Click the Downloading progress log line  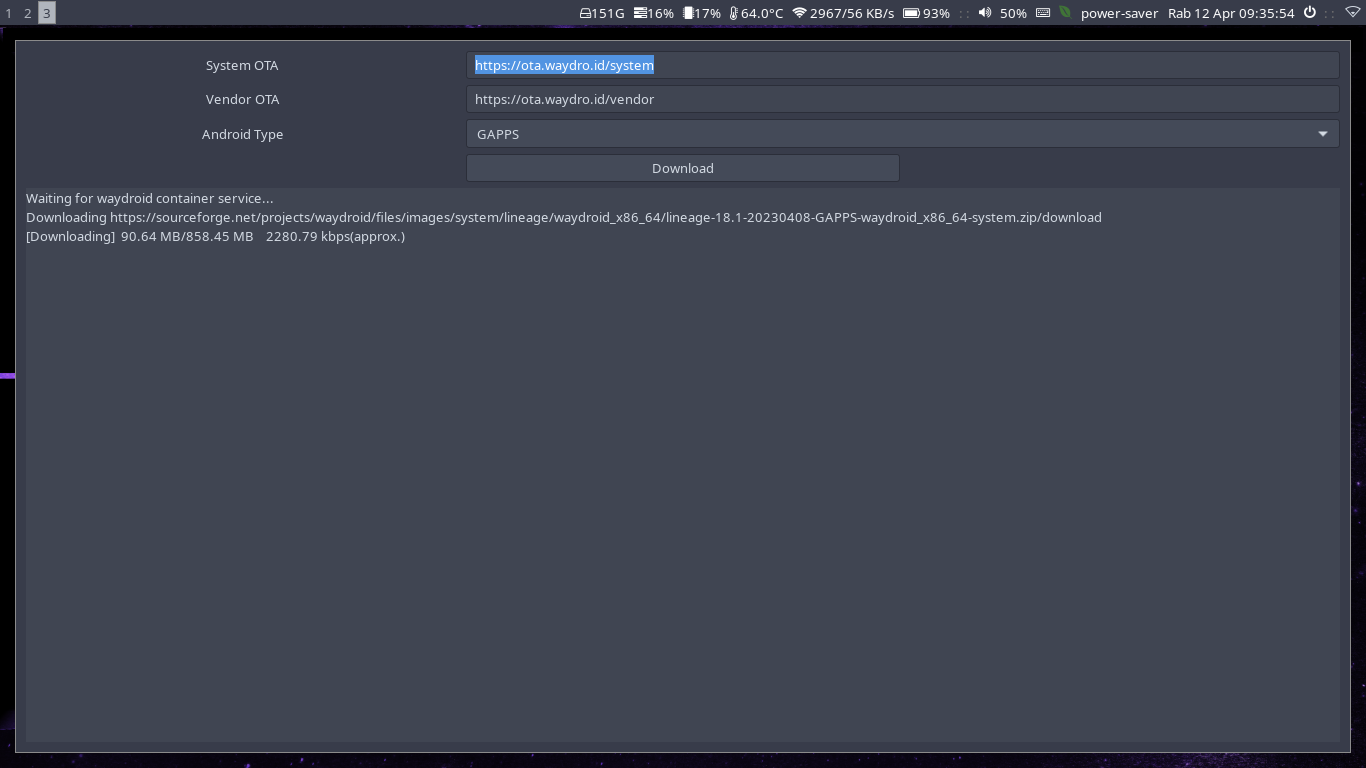click(x=215, y=236)
